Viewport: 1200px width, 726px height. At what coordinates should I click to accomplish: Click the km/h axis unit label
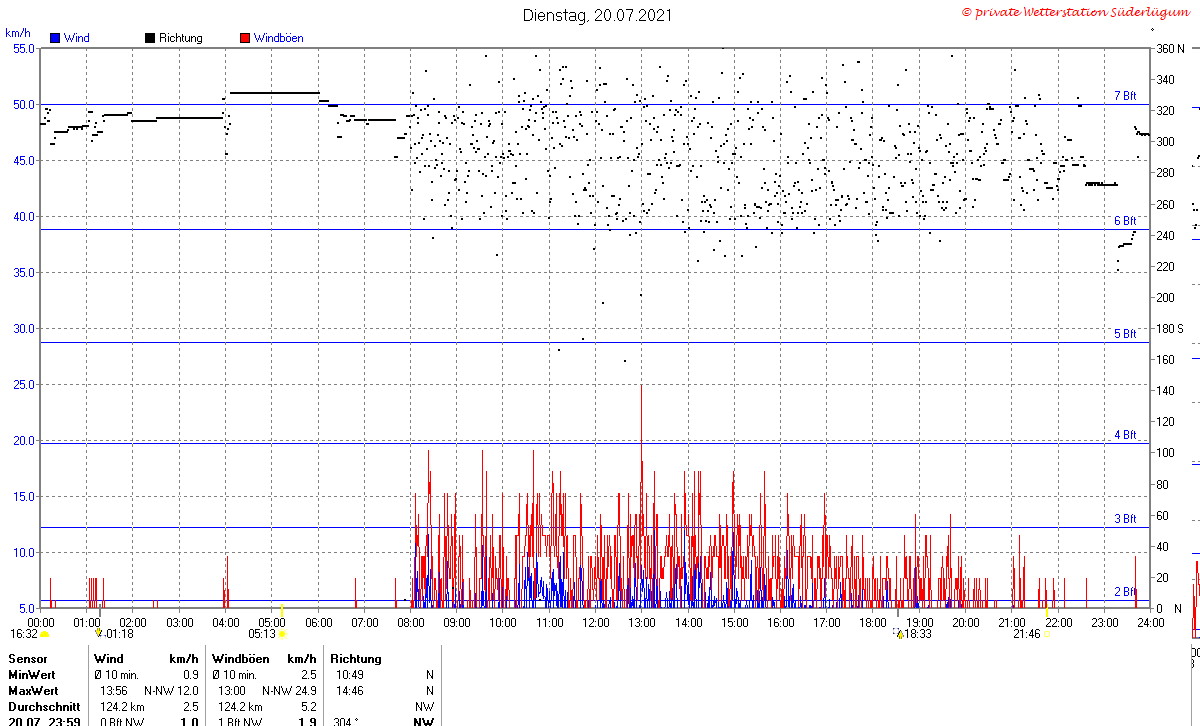(17, 32)
